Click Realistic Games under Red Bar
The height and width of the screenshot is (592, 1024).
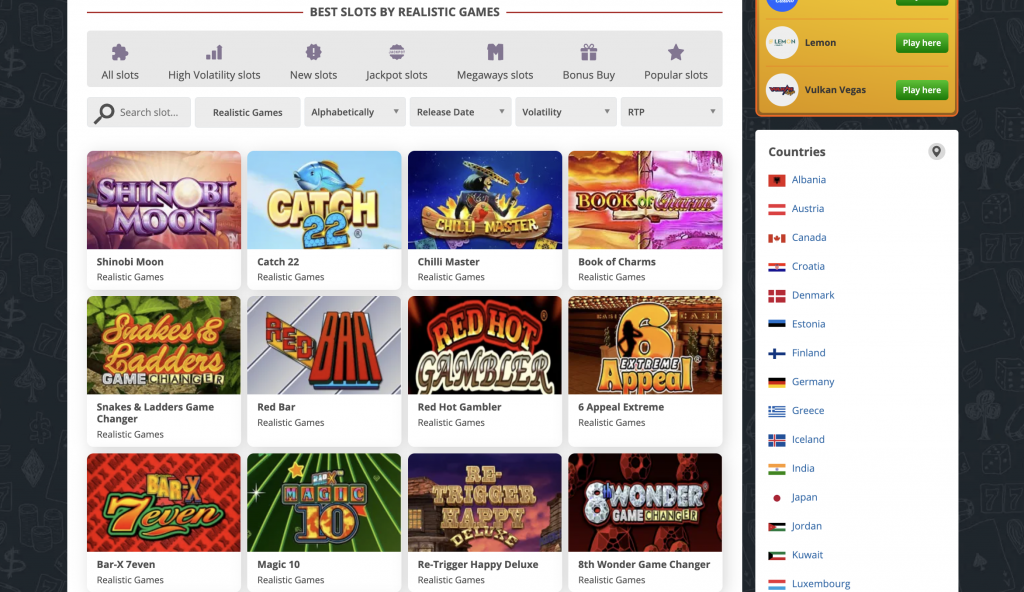pyautogui.click(x=291, y=423)
